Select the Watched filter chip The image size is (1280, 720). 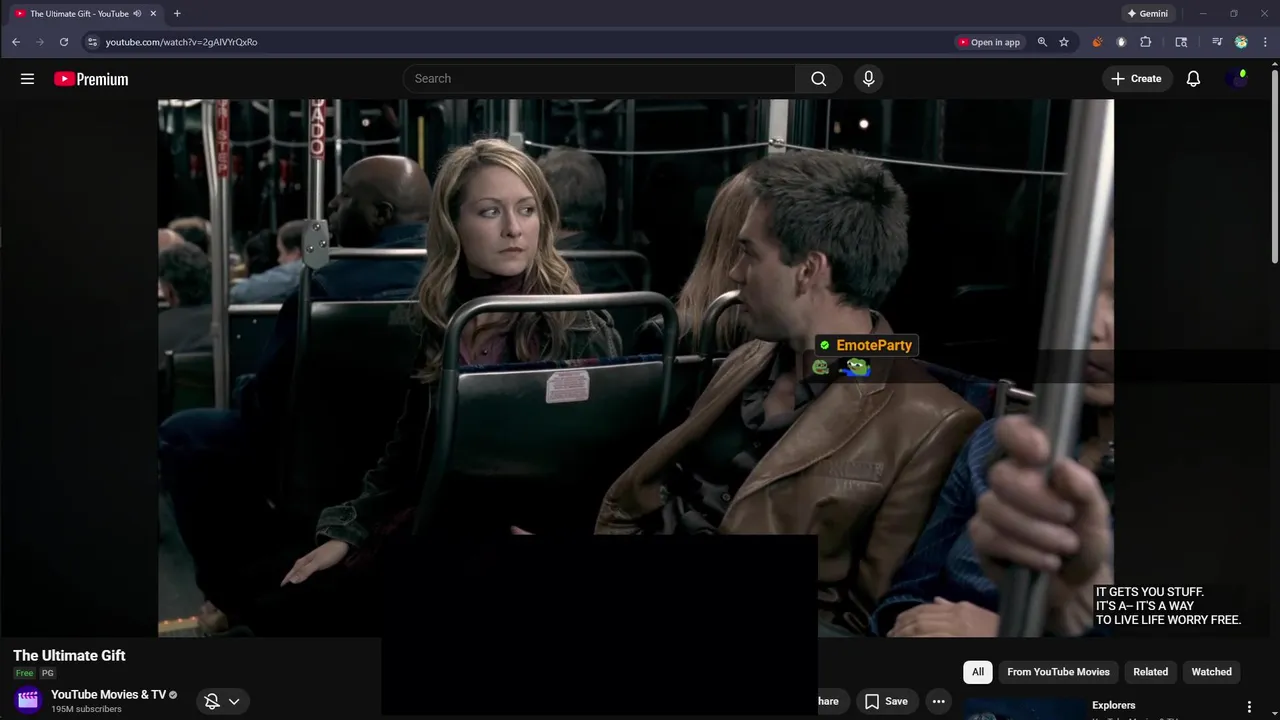pyautogui.click(x=1211, y=672)
